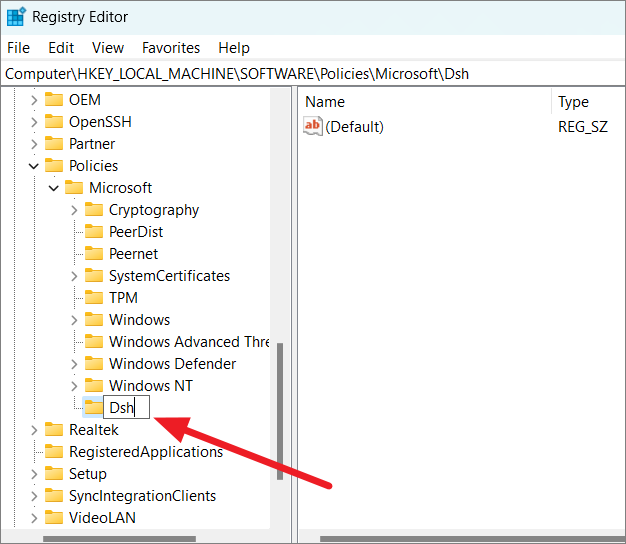Select the TPM key
Viewport: 626px width, 544px height.
pos(123,298)
